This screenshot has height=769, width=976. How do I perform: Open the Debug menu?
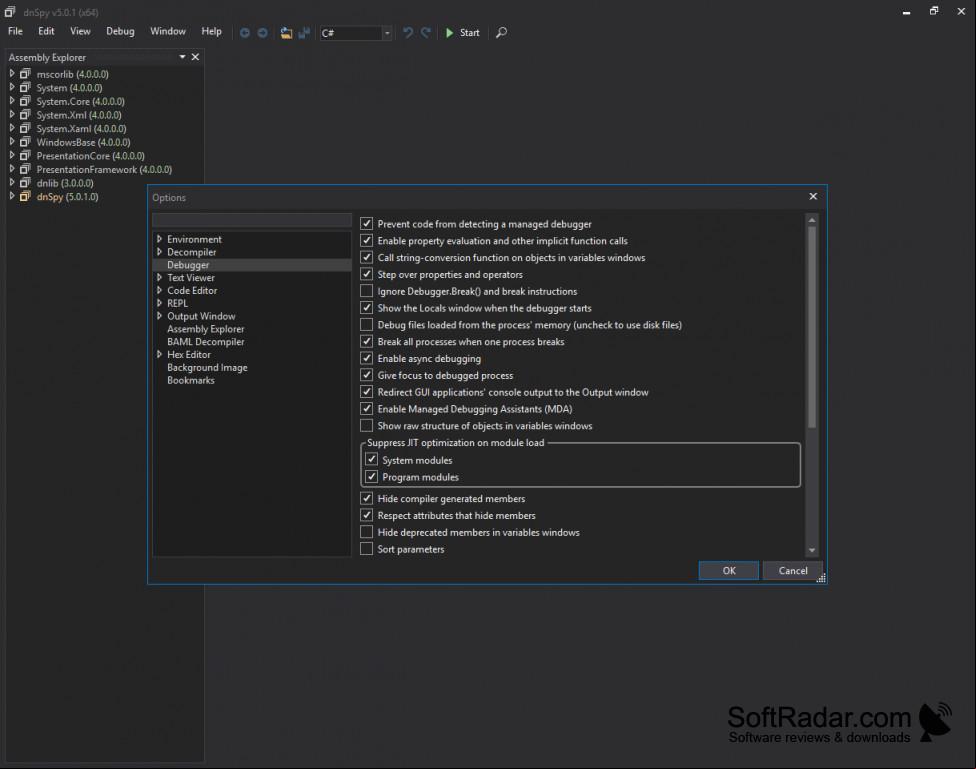[x=120, y=31]
